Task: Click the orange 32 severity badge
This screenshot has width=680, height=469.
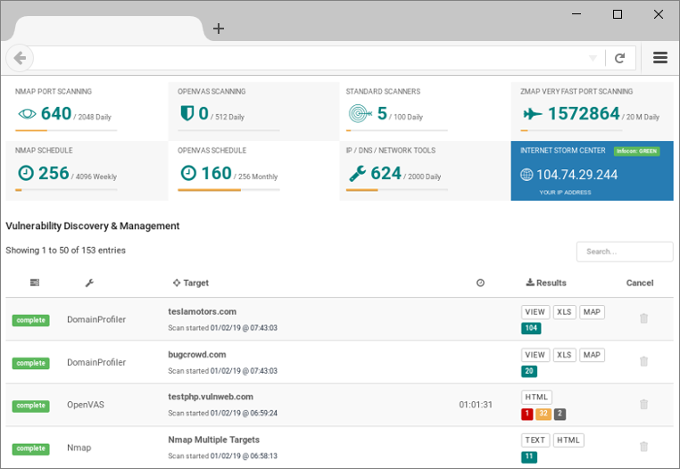Action: 543,414
